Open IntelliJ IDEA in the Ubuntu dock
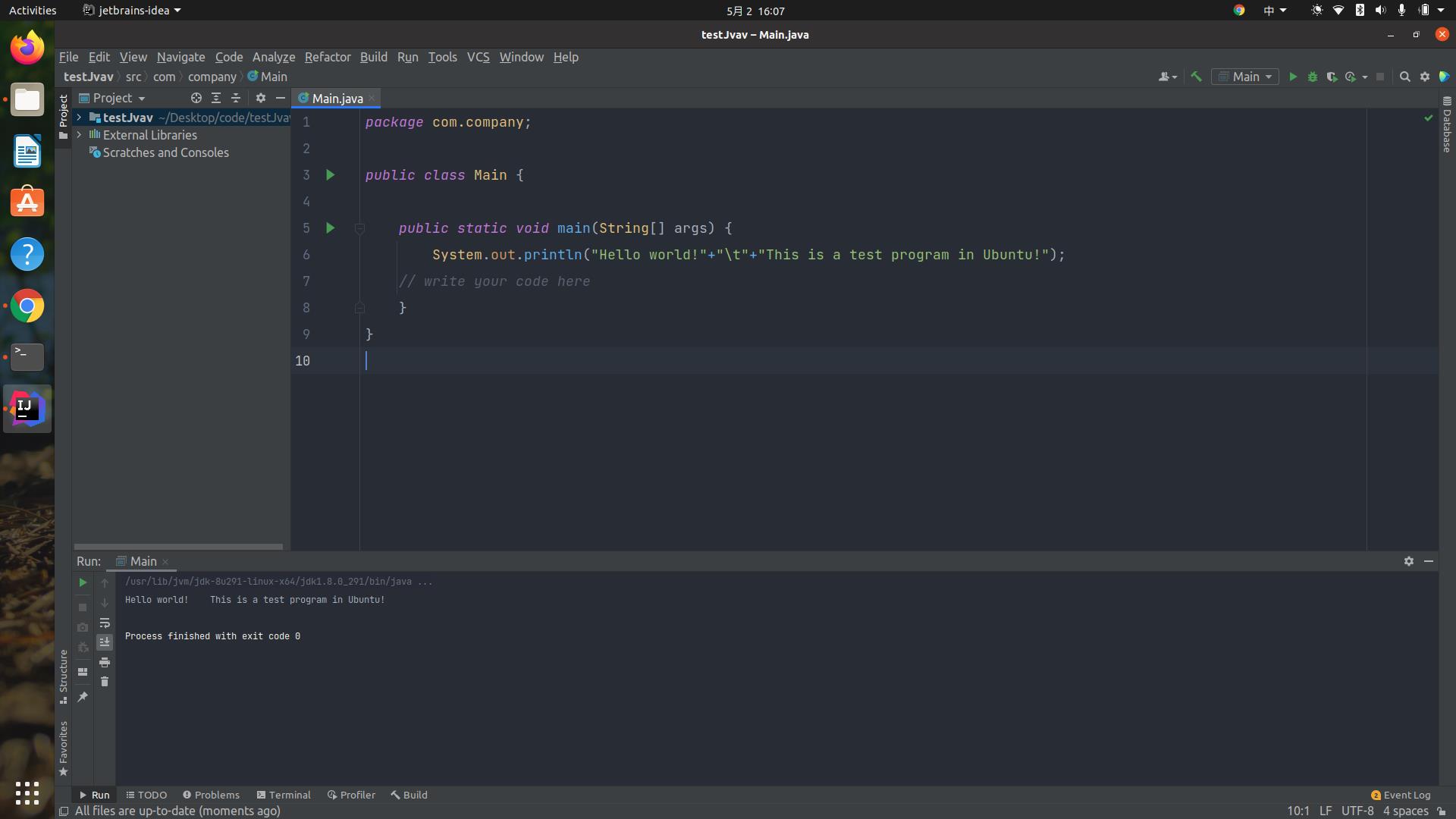The image size is (1456, 819). tap(27, 409)
